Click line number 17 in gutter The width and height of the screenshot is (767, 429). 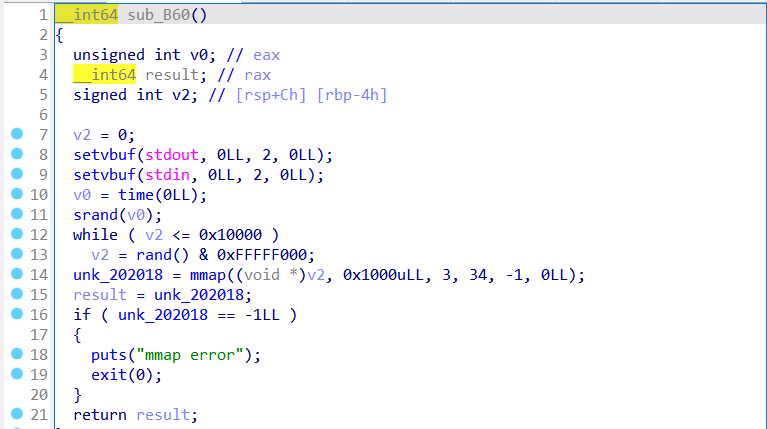[x=39, y=335]
